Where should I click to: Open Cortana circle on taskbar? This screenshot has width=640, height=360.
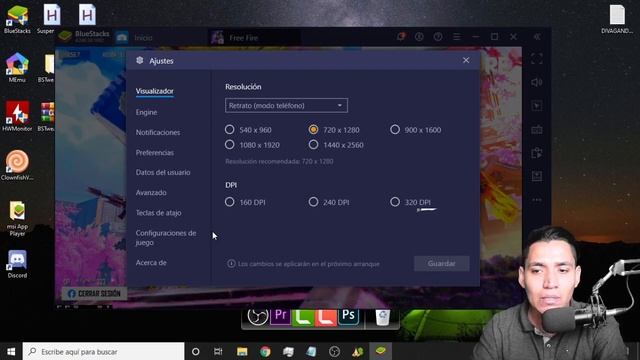pos(196,351)
